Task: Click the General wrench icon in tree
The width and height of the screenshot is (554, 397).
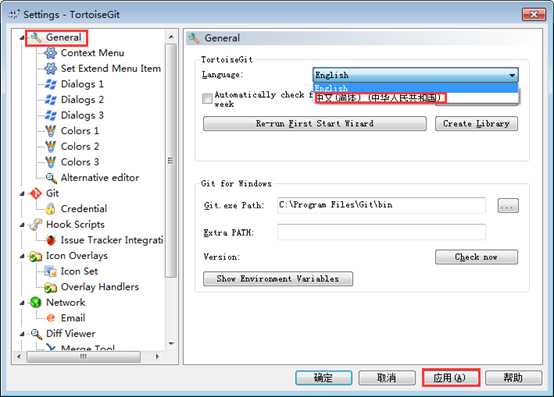Action: coord(36,37)
